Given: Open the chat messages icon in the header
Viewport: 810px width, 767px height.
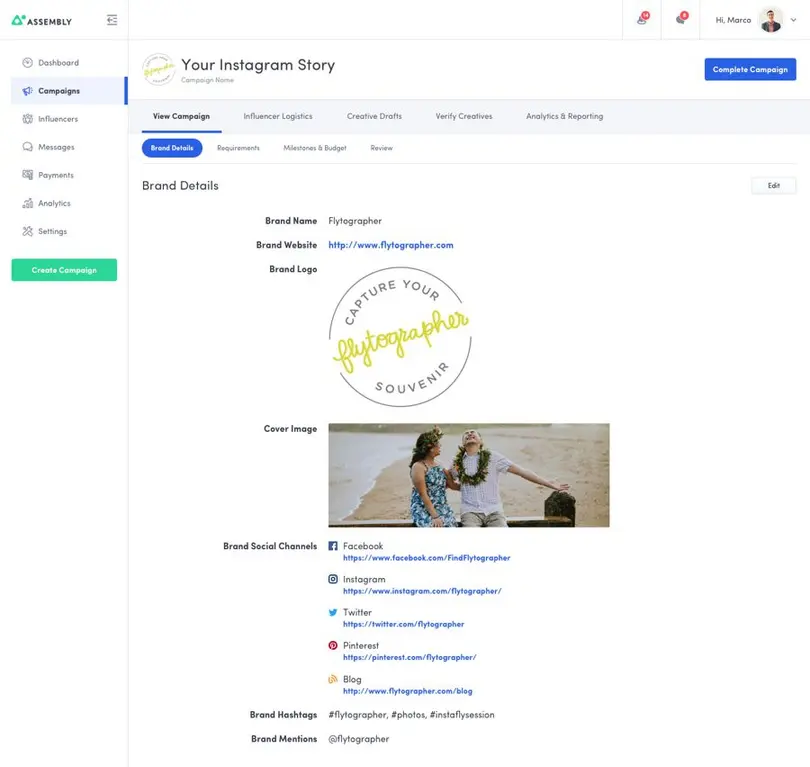Looking at the screenshot, I should pyautogui.click(x=681, y=20).
